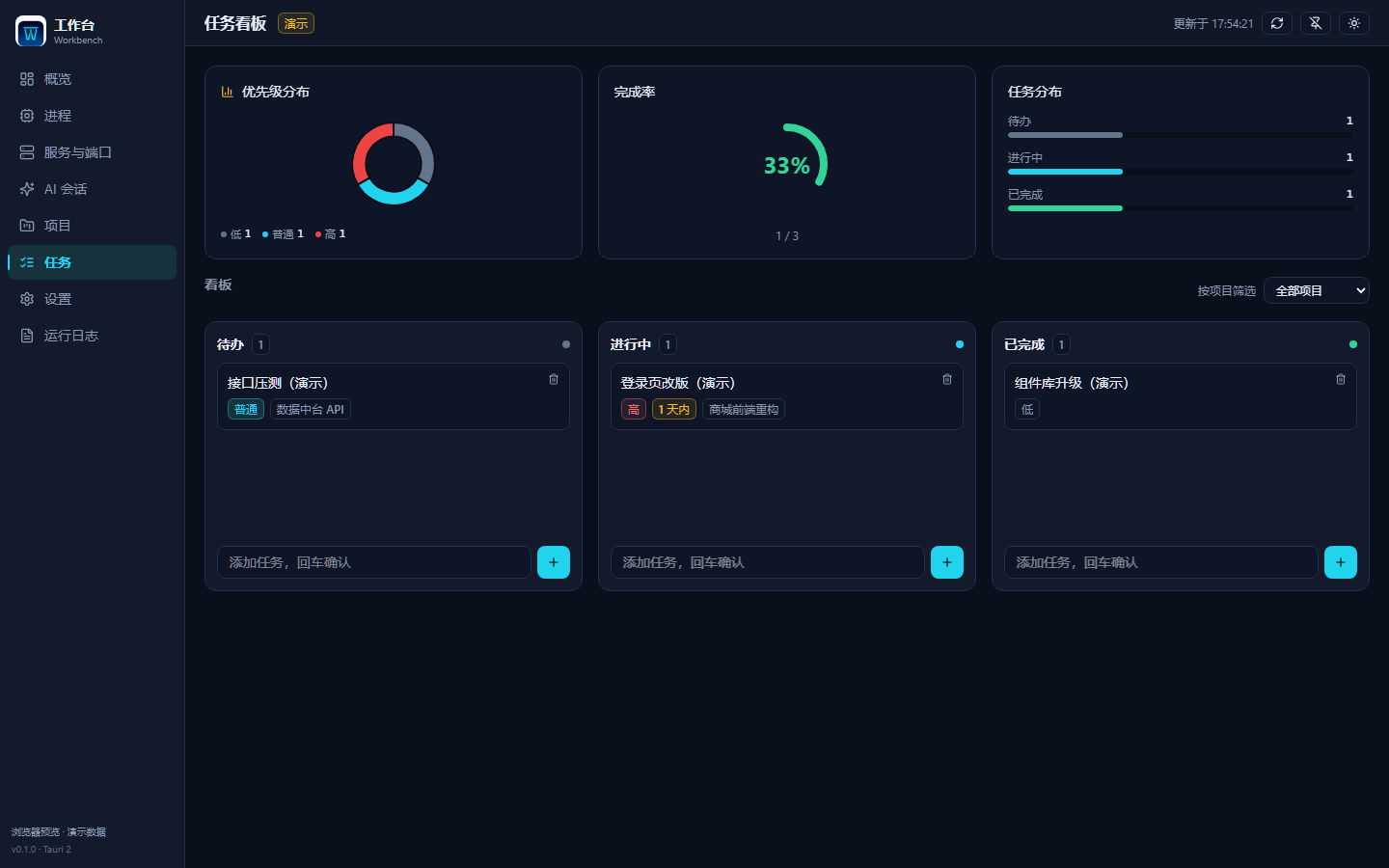Click the 数据中台 API project tag

[x=311, y=410]
